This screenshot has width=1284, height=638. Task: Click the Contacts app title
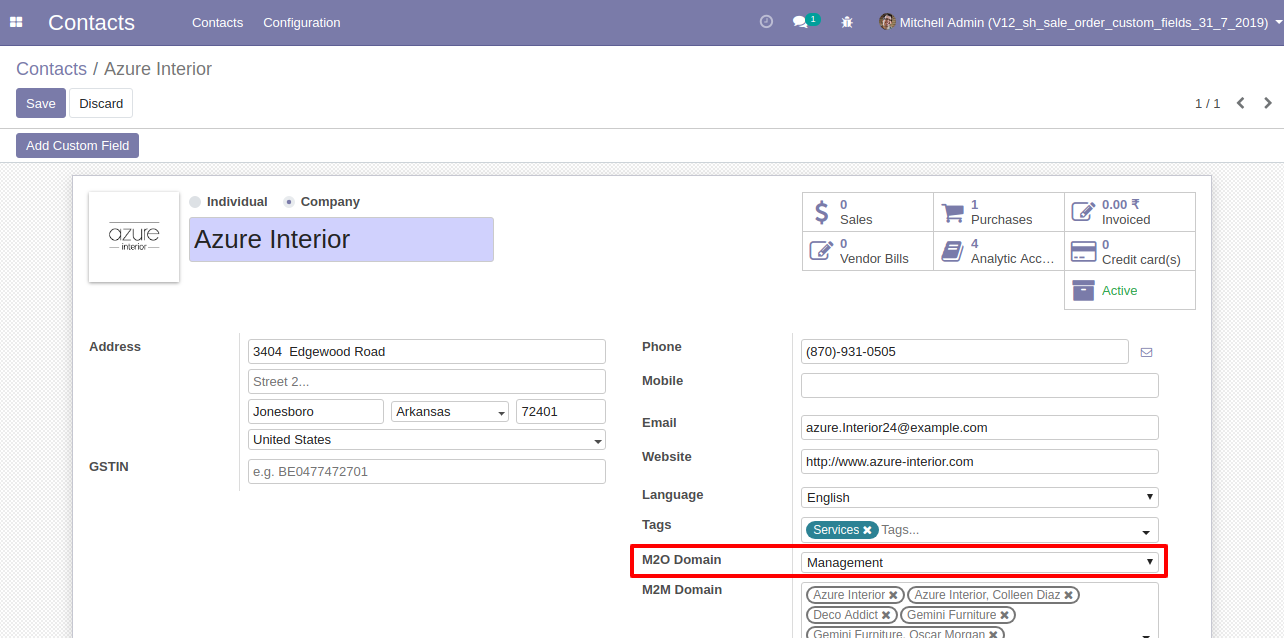[91, 22]
